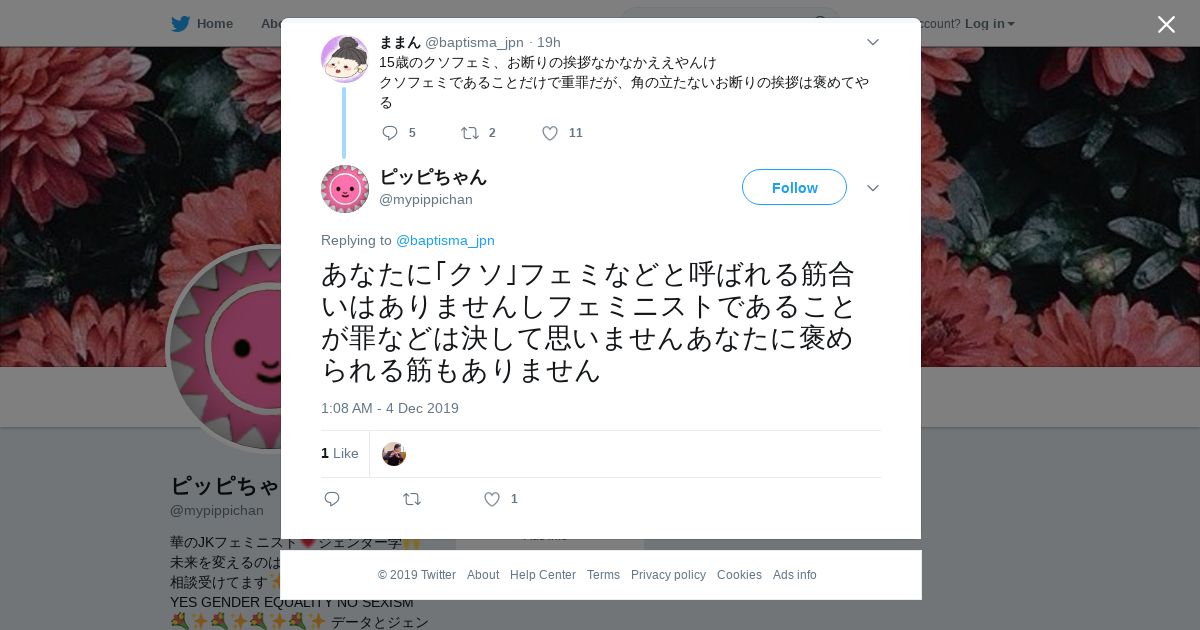Image resolution: width=1200 pixels, height=630 pixels.
Task: Open tweet timestamp 1:08 AM - 4 Dec 2019
Action: pyautogui.click(x=390, y=408)
